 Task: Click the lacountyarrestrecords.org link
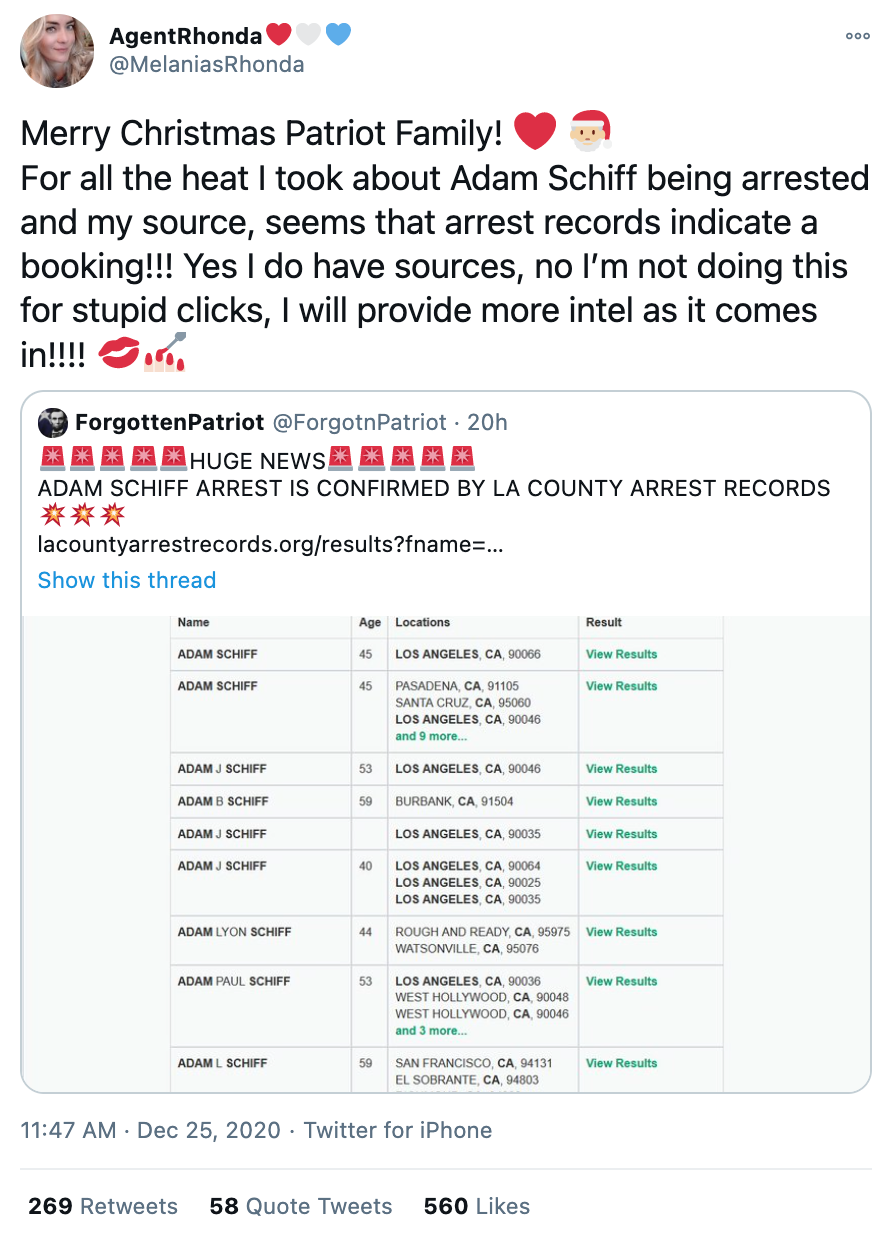point(270,545)
